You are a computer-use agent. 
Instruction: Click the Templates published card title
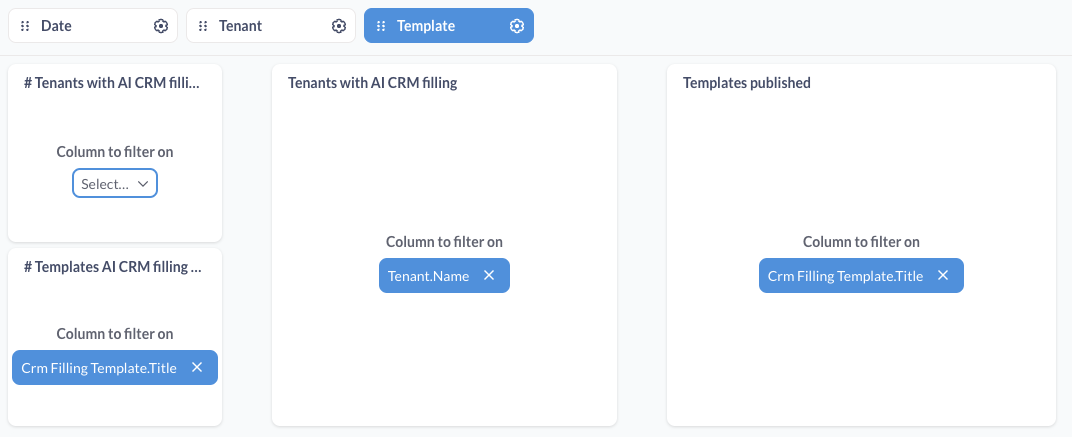(x=747, y=83)
